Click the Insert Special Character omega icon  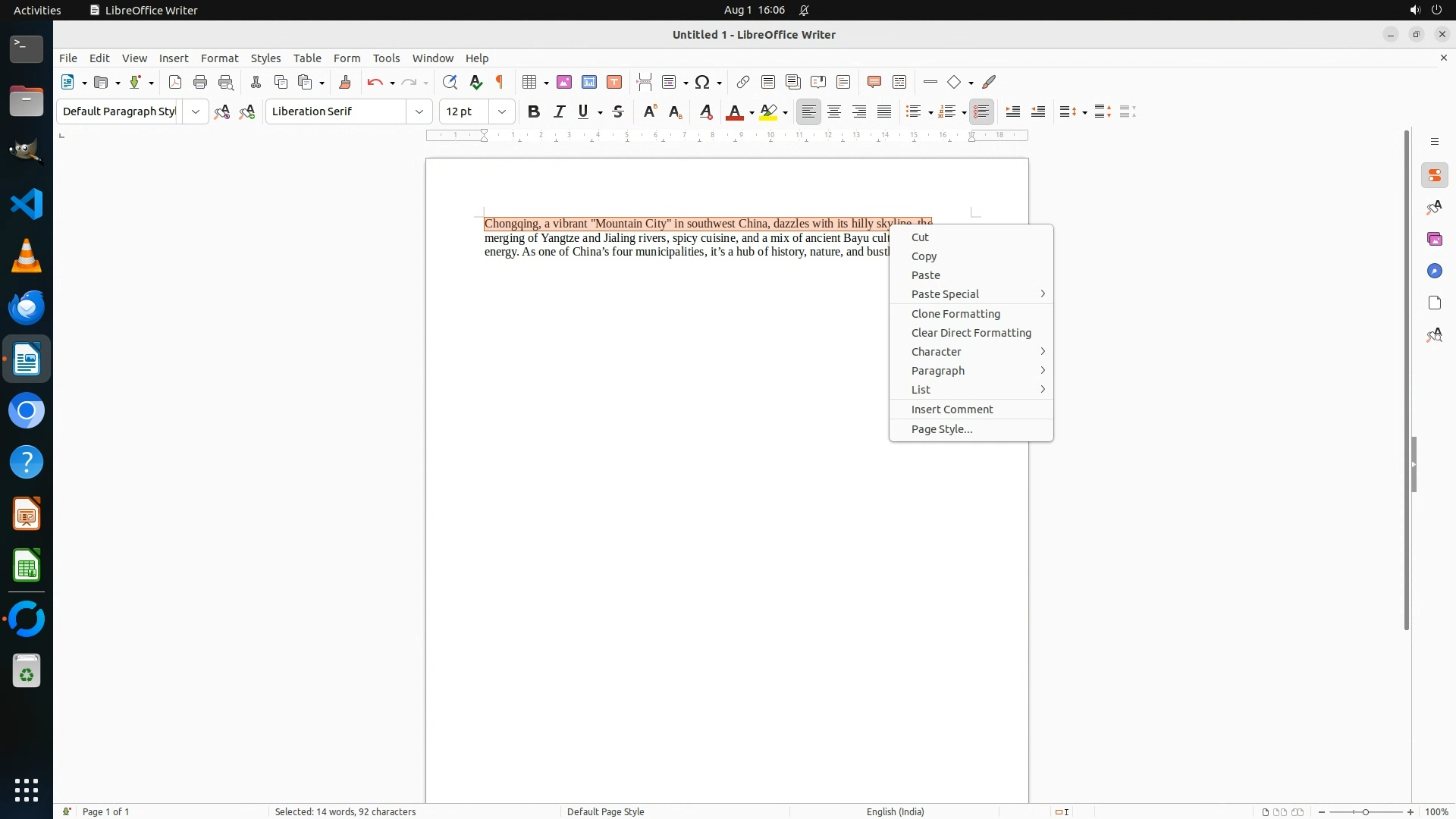click(x=702, y=83)
